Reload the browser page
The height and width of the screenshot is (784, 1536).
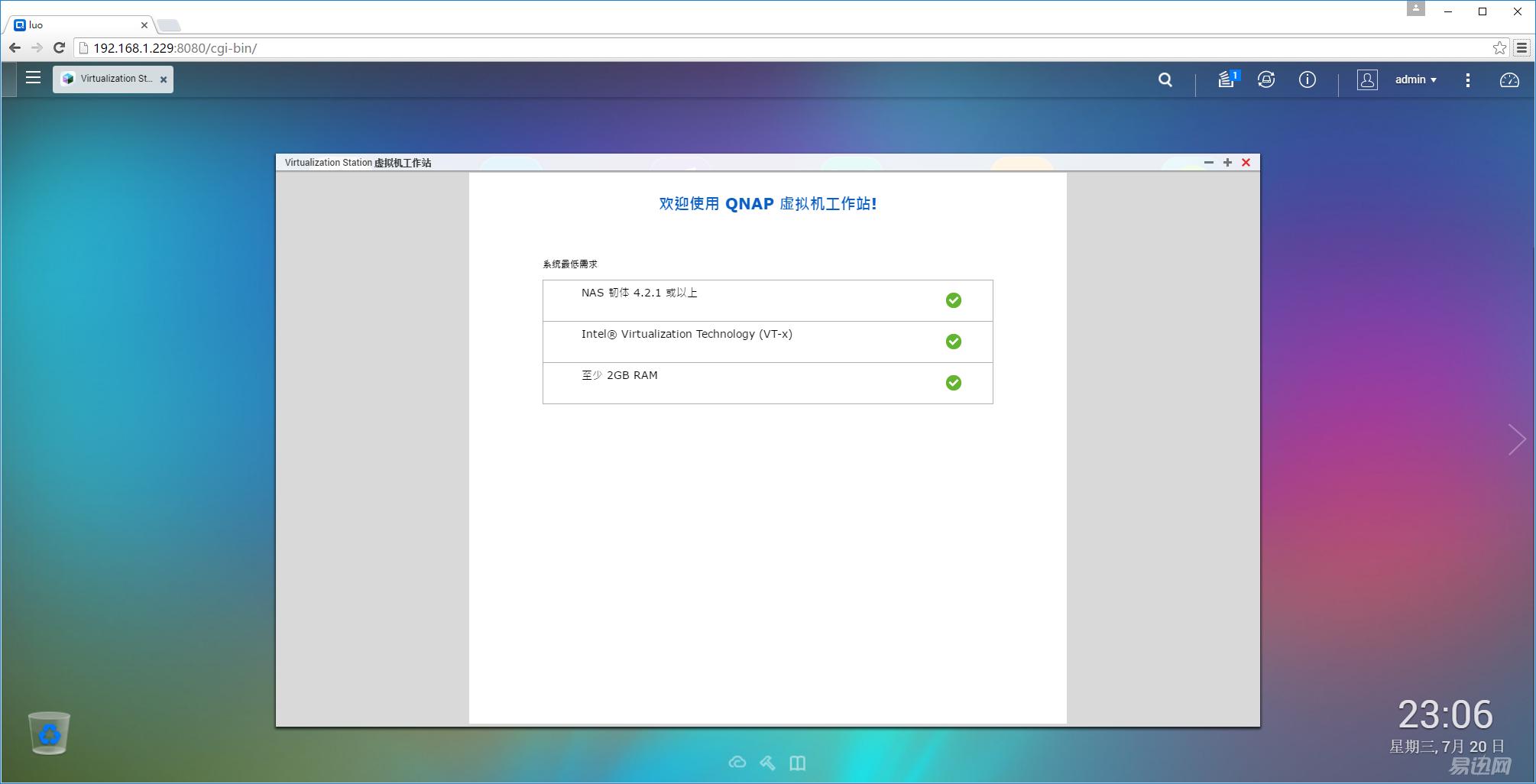(59, 47)
